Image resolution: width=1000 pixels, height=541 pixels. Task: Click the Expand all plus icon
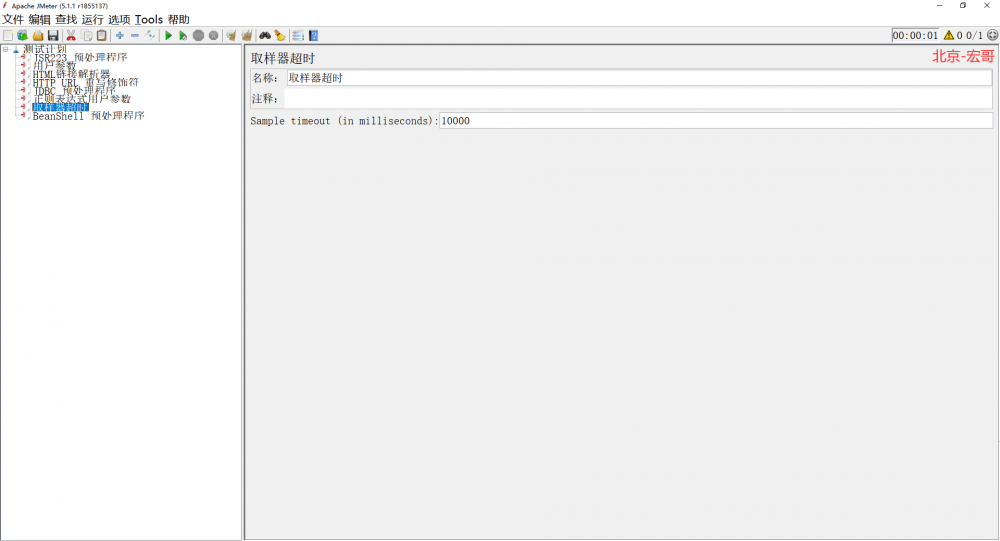(119, 36)
